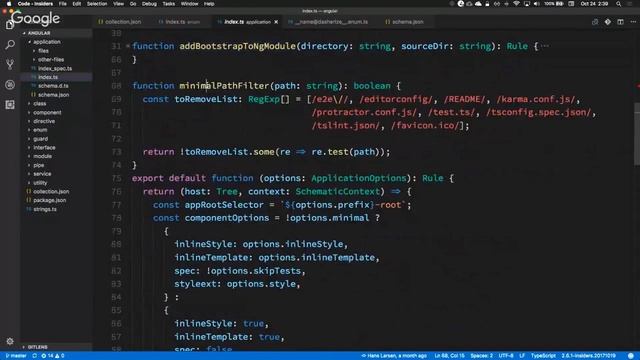
Task: Open the Search view in activity bar
Action: point(10,44)
